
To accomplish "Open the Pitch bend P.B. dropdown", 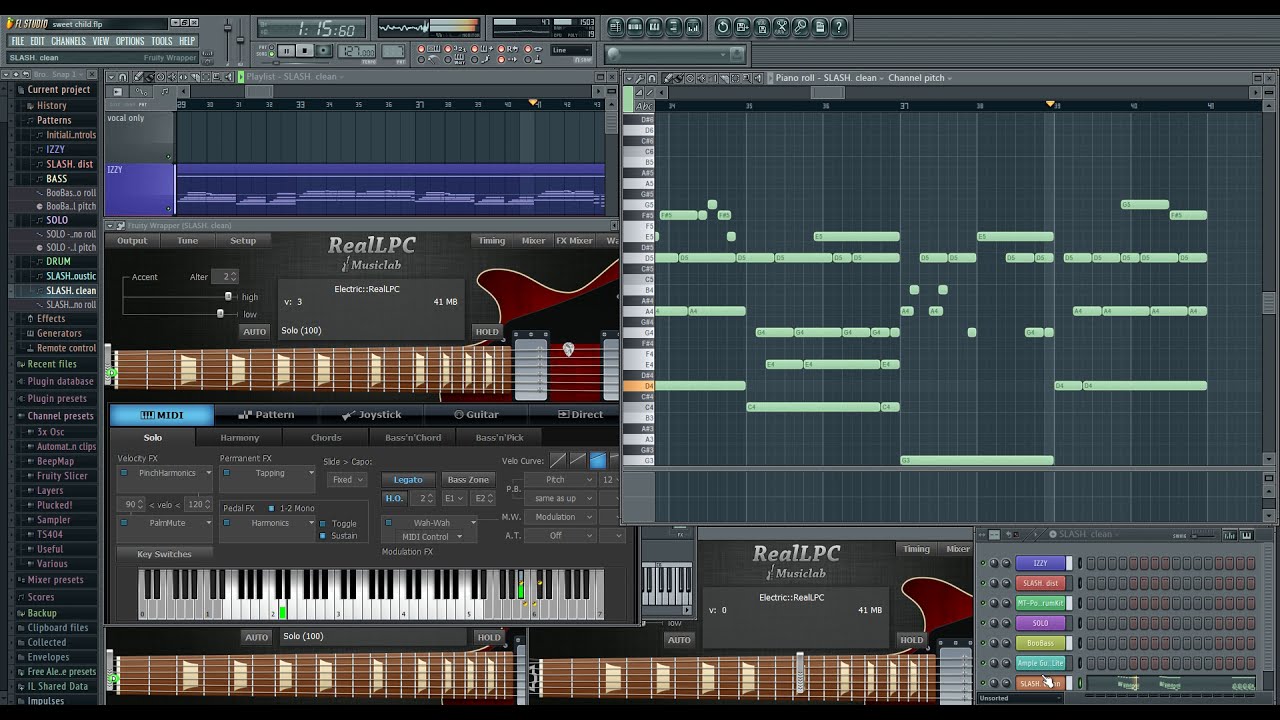I will coord(560,480).
